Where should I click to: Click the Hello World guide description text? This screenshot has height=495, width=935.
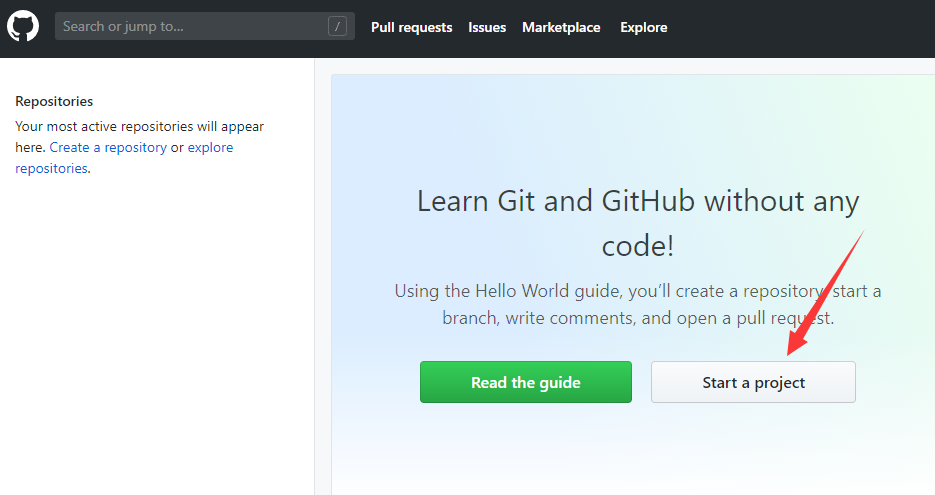click(x=637, y=305)
